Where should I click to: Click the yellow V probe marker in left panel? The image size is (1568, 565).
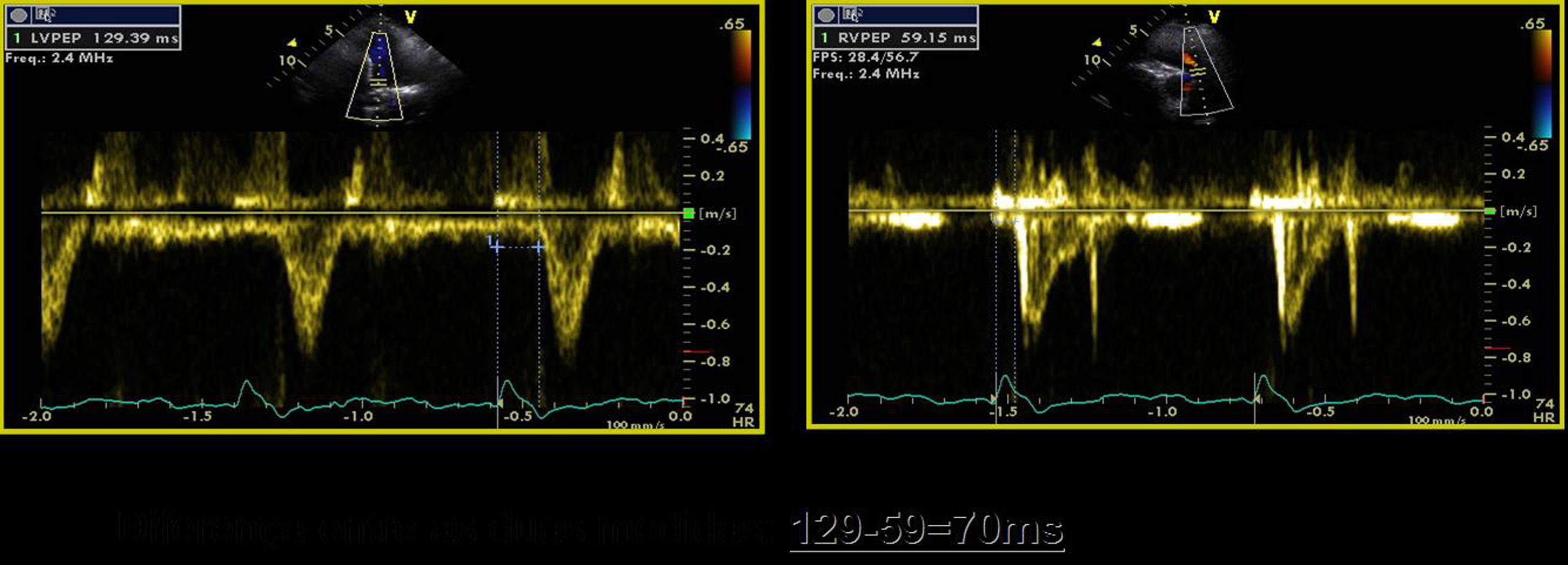point(410,17)
